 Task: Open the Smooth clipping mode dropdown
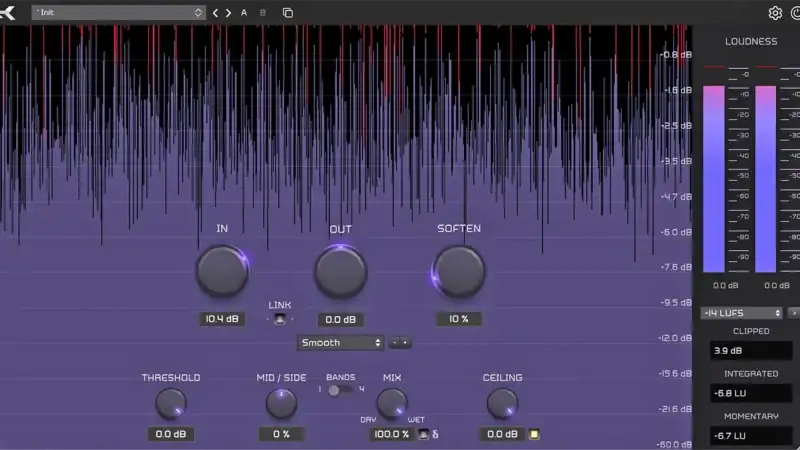(340, 343)
